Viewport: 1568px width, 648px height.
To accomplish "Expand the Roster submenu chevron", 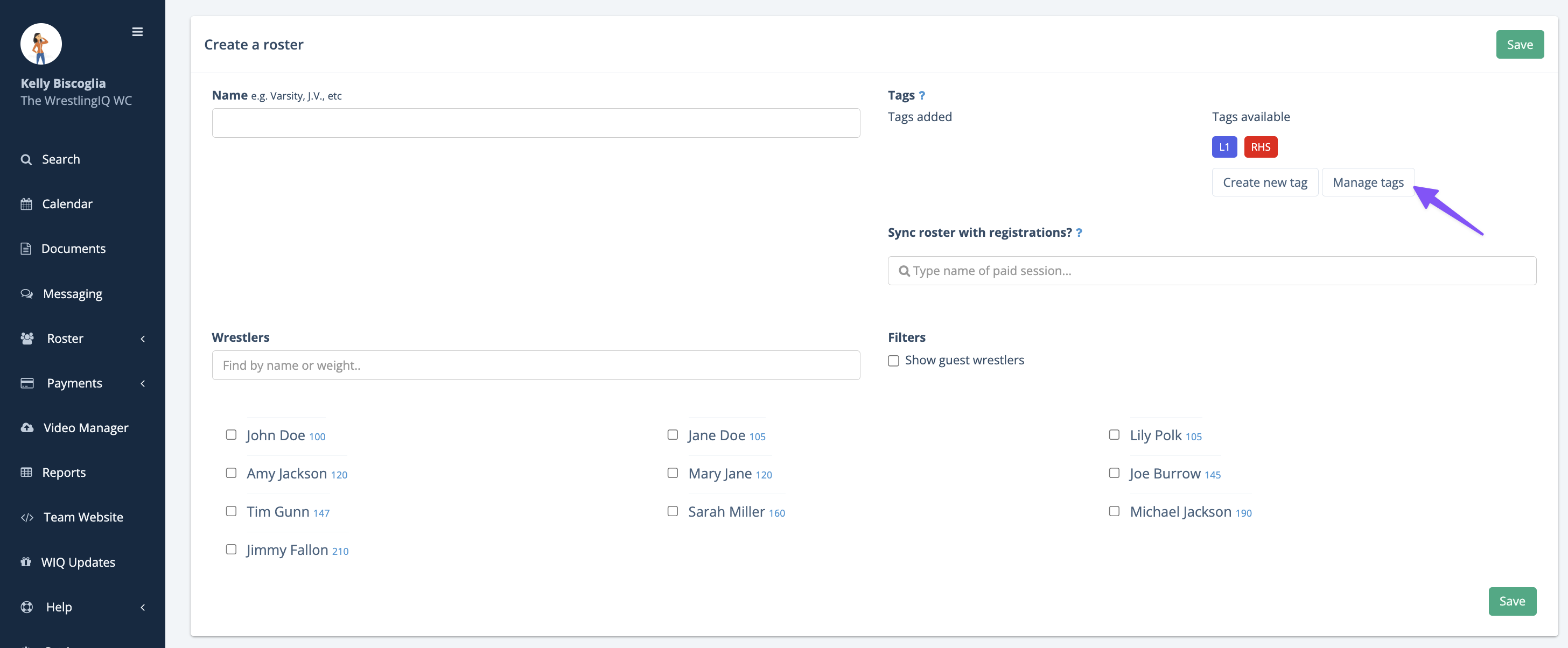I will coord(143,339).
